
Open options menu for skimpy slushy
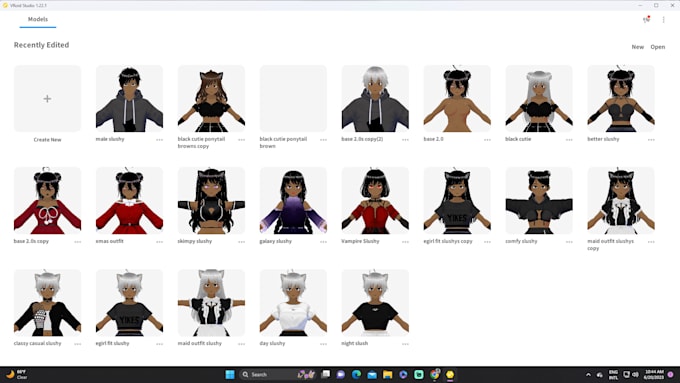click(x=242, y=242)
